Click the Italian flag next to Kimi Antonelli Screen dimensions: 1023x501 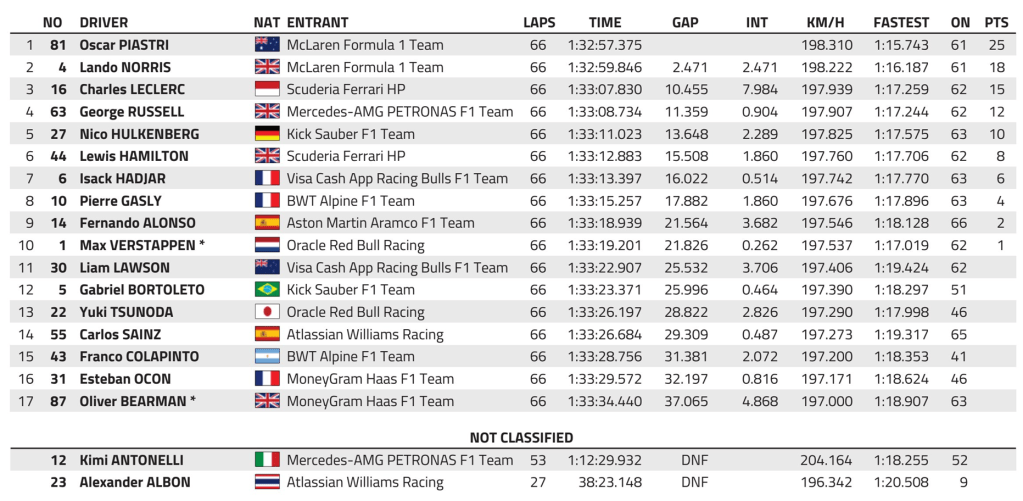pos(267,460)
